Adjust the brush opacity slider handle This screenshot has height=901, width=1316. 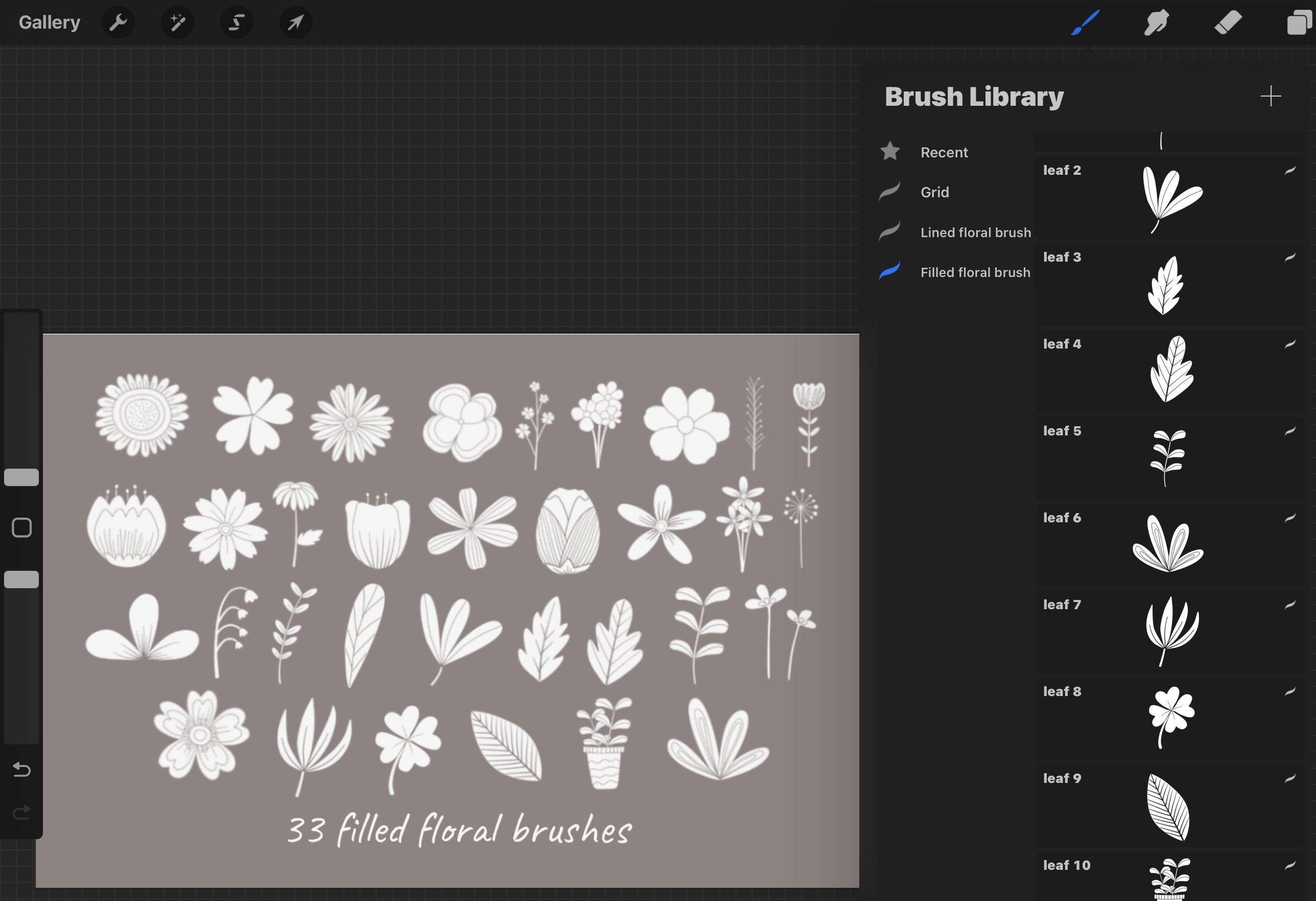coord(21,580)
